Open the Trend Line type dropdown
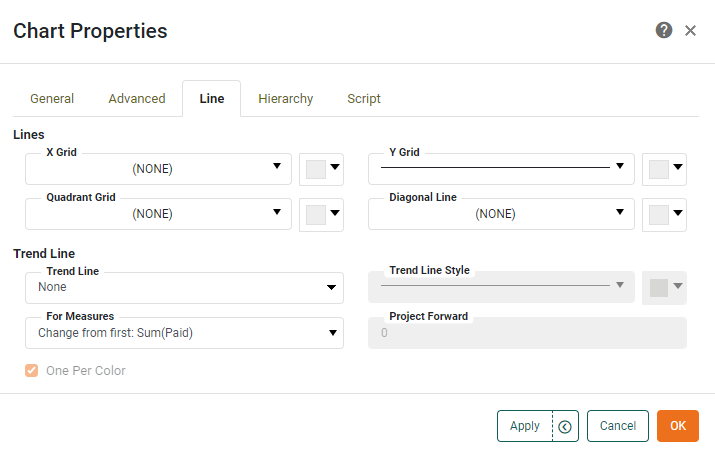This screenshot has width=715, height=454. point(184,288)
